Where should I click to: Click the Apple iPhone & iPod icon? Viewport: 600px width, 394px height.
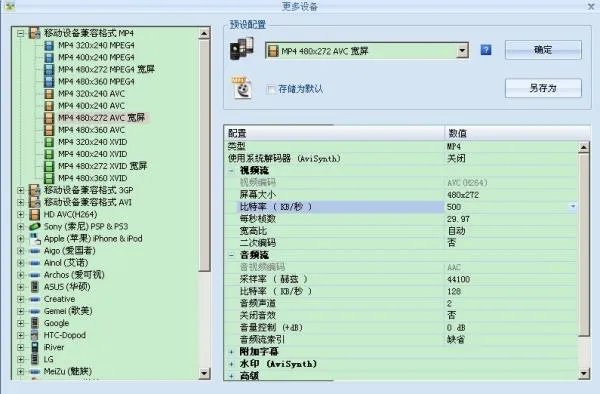pos(35,239)
